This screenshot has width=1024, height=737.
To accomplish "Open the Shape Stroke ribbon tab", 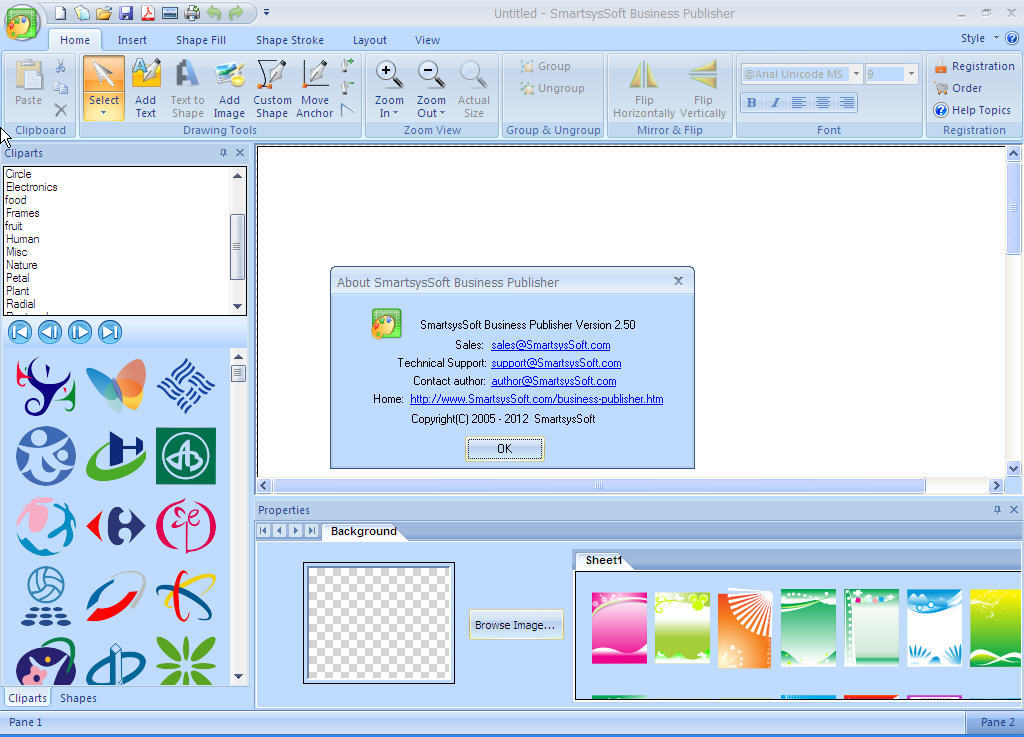I will [290, 40].
